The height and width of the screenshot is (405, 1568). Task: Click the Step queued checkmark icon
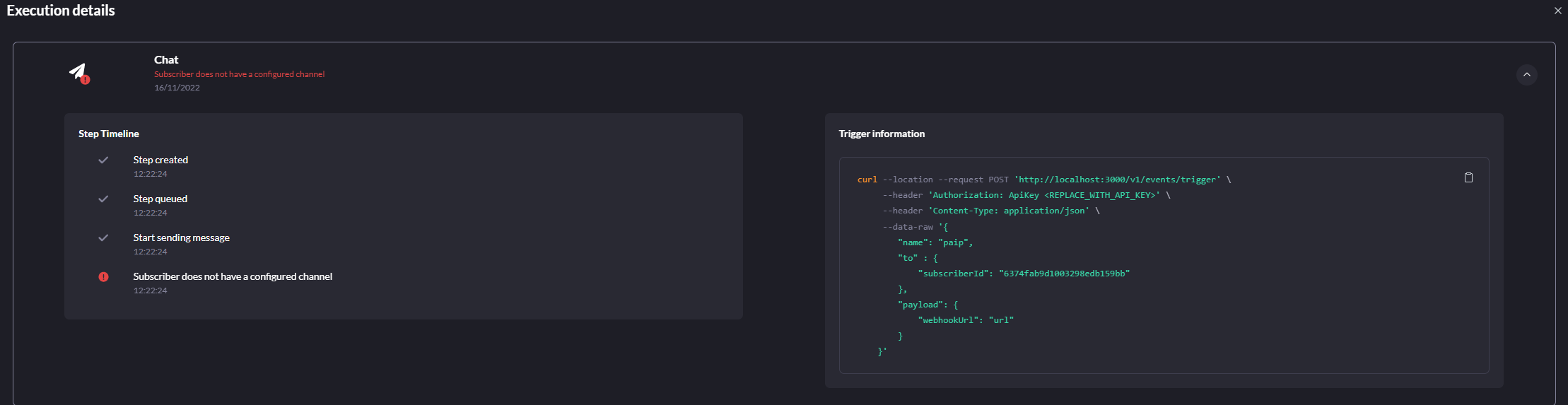(x=103, y=199)
